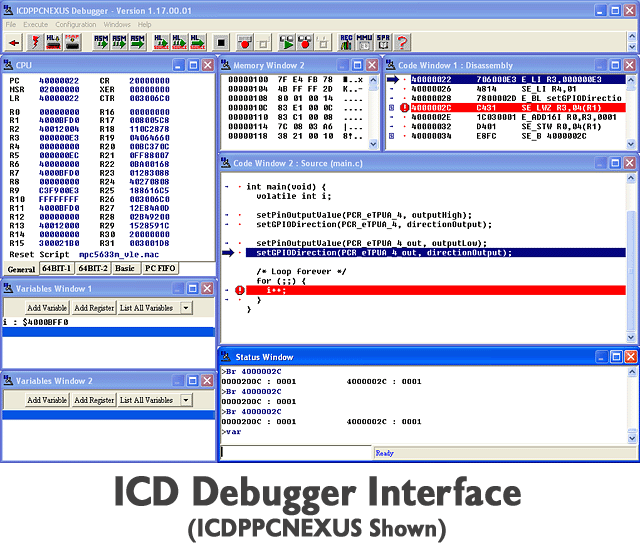
Task: Switch to the Basic tab
Action: 125,268
